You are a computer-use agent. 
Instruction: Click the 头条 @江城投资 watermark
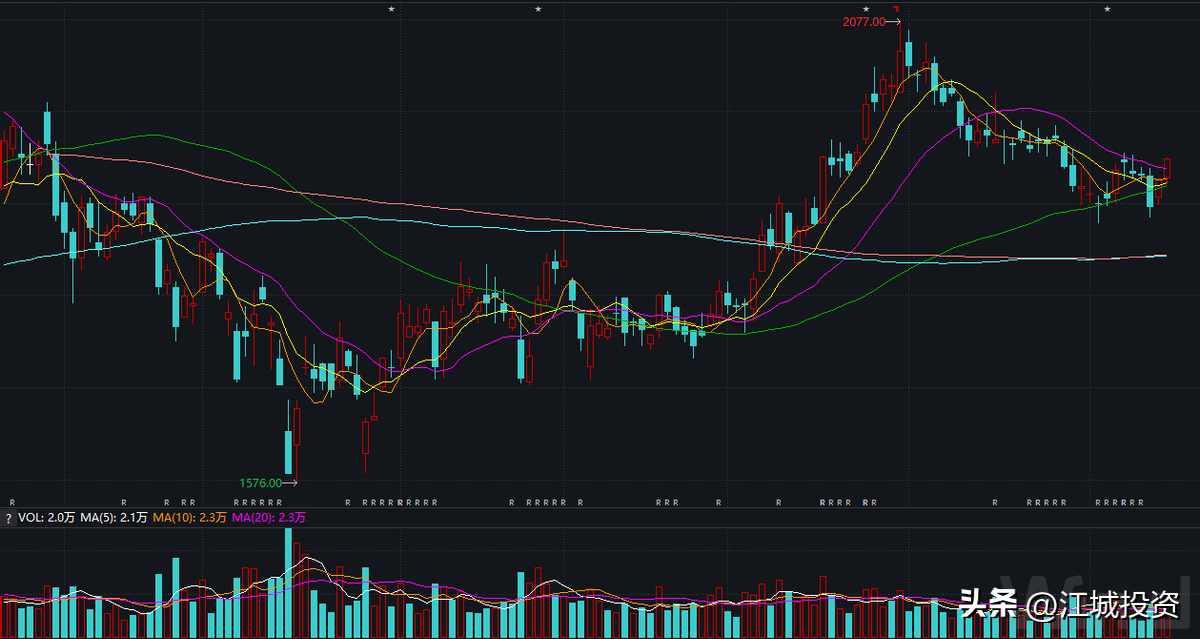click(1067, 603)
